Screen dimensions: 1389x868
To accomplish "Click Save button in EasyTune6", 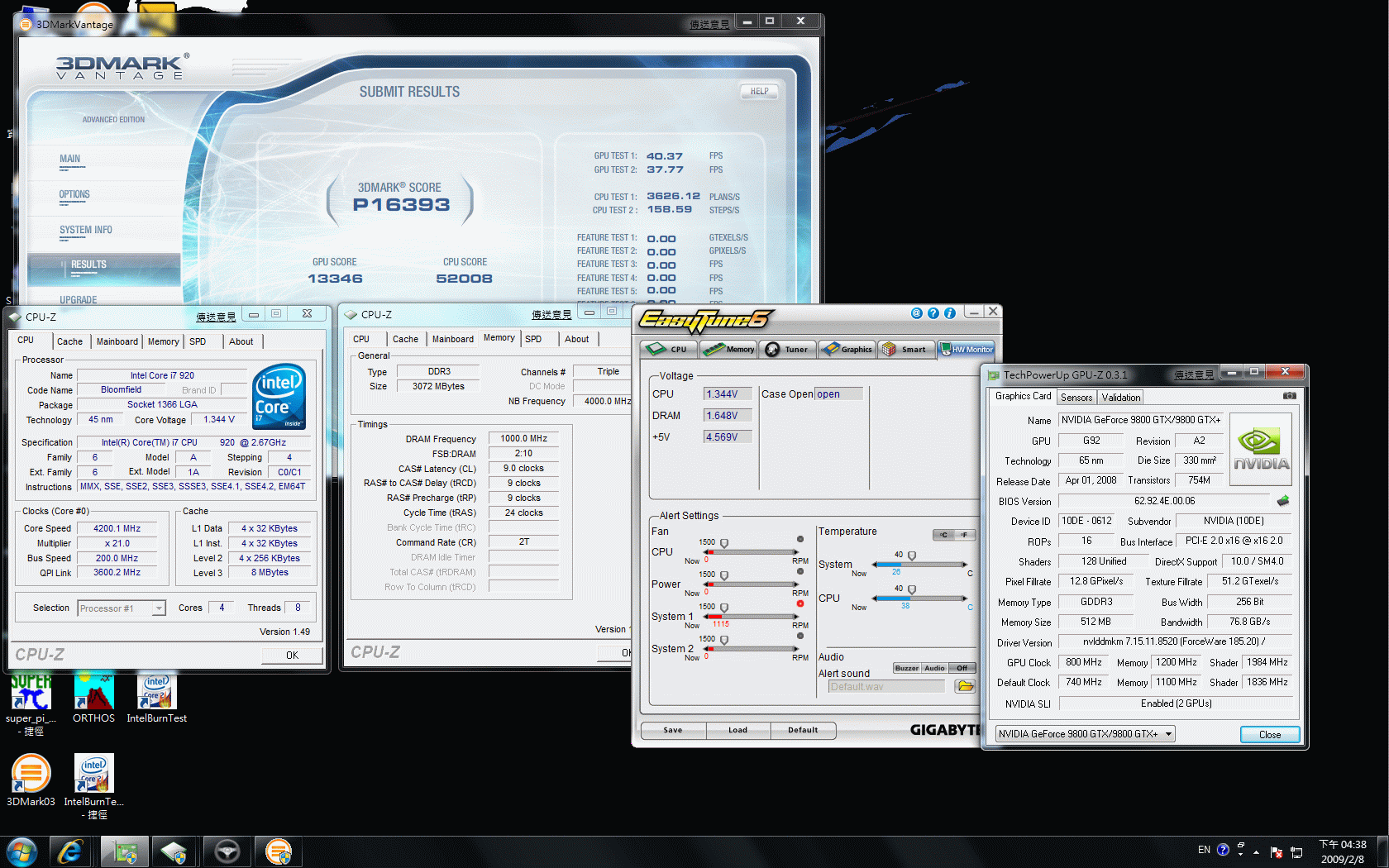I will click(x=673, y=730).
